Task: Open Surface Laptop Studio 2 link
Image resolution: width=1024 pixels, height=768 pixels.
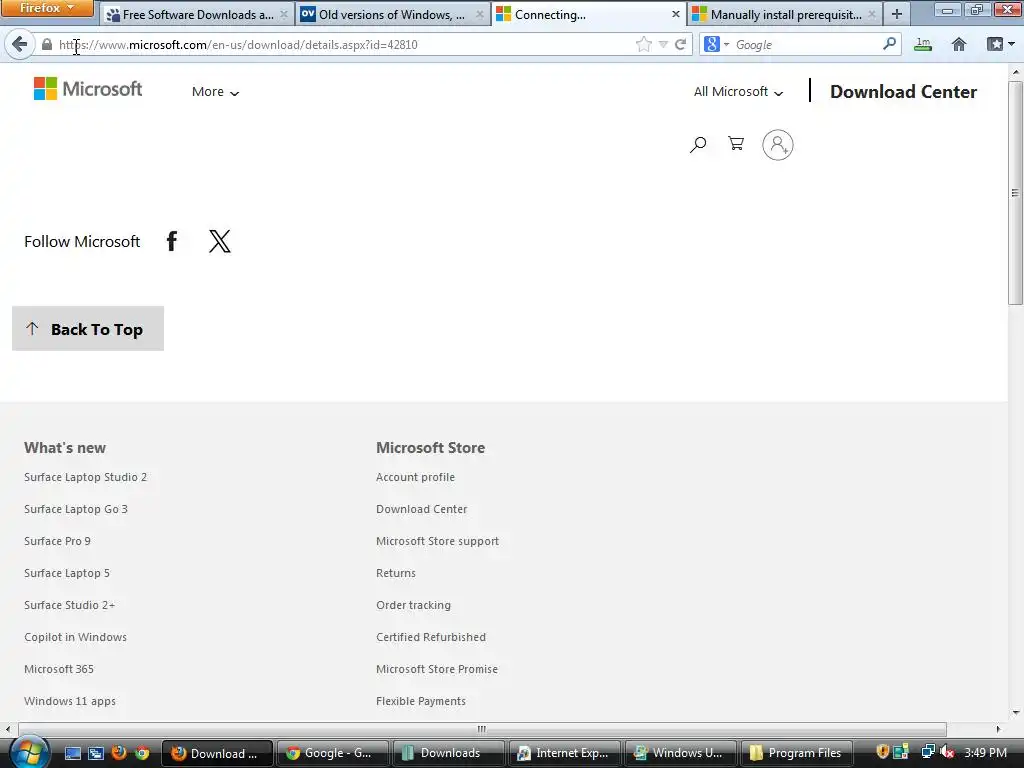Action: tap(86, 477)
